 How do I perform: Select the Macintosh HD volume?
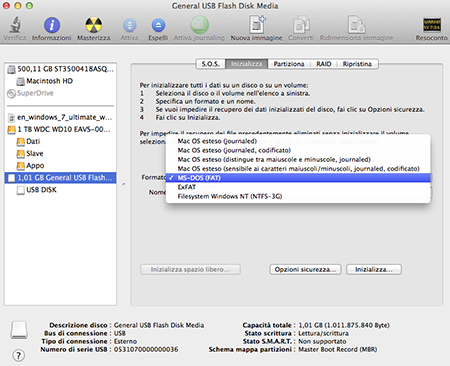coord(60,81)
